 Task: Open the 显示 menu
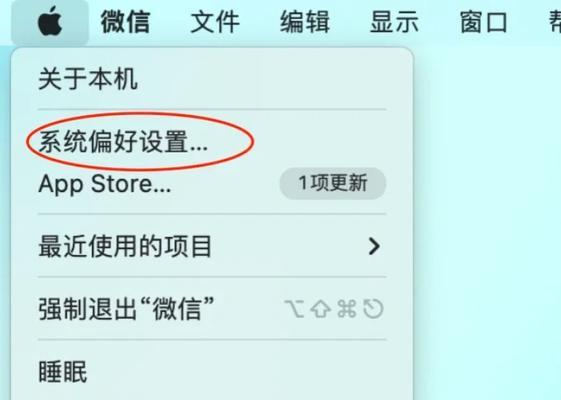(394, 22)
